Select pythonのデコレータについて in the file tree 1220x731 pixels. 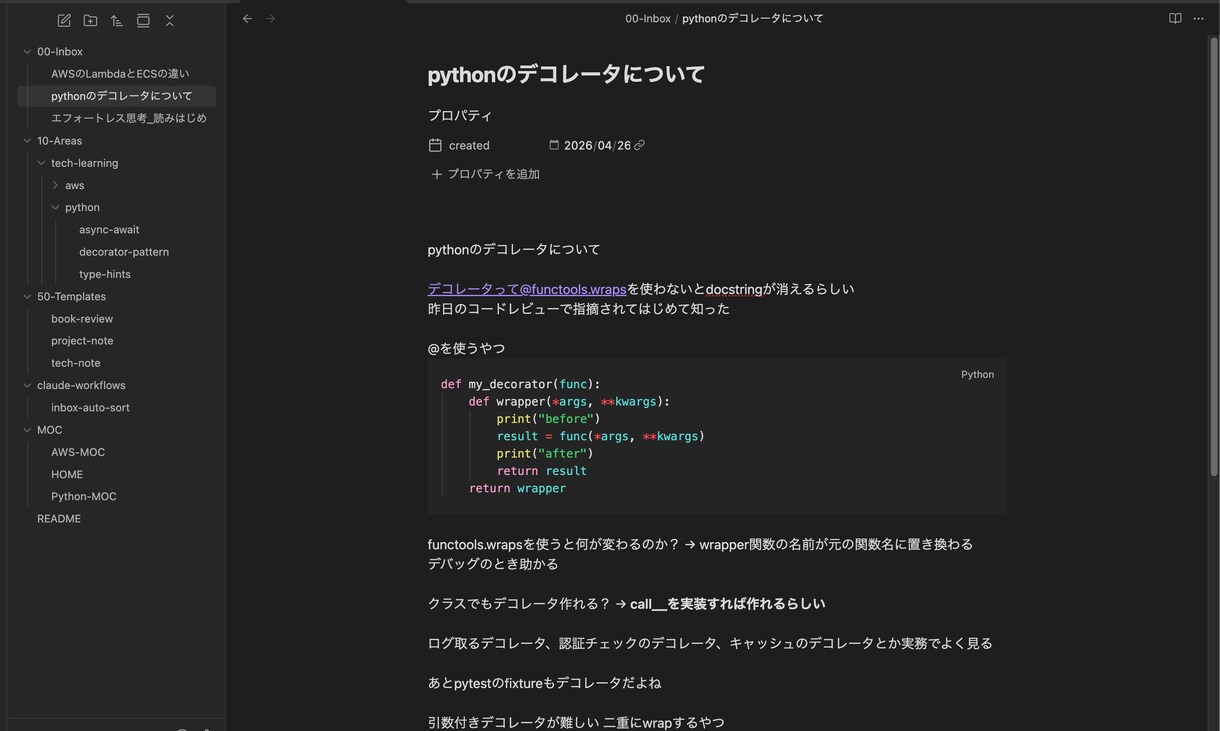coord(119,96)
